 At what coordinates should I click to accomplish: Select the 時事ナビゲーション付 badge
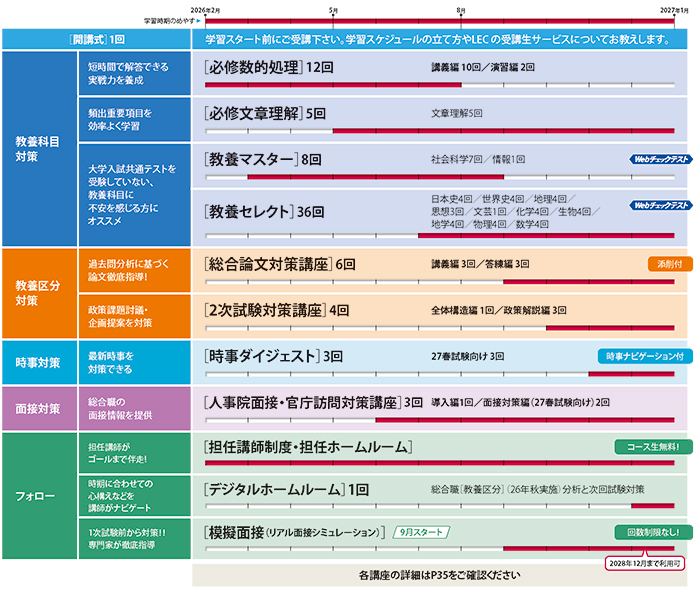[644, 355]
